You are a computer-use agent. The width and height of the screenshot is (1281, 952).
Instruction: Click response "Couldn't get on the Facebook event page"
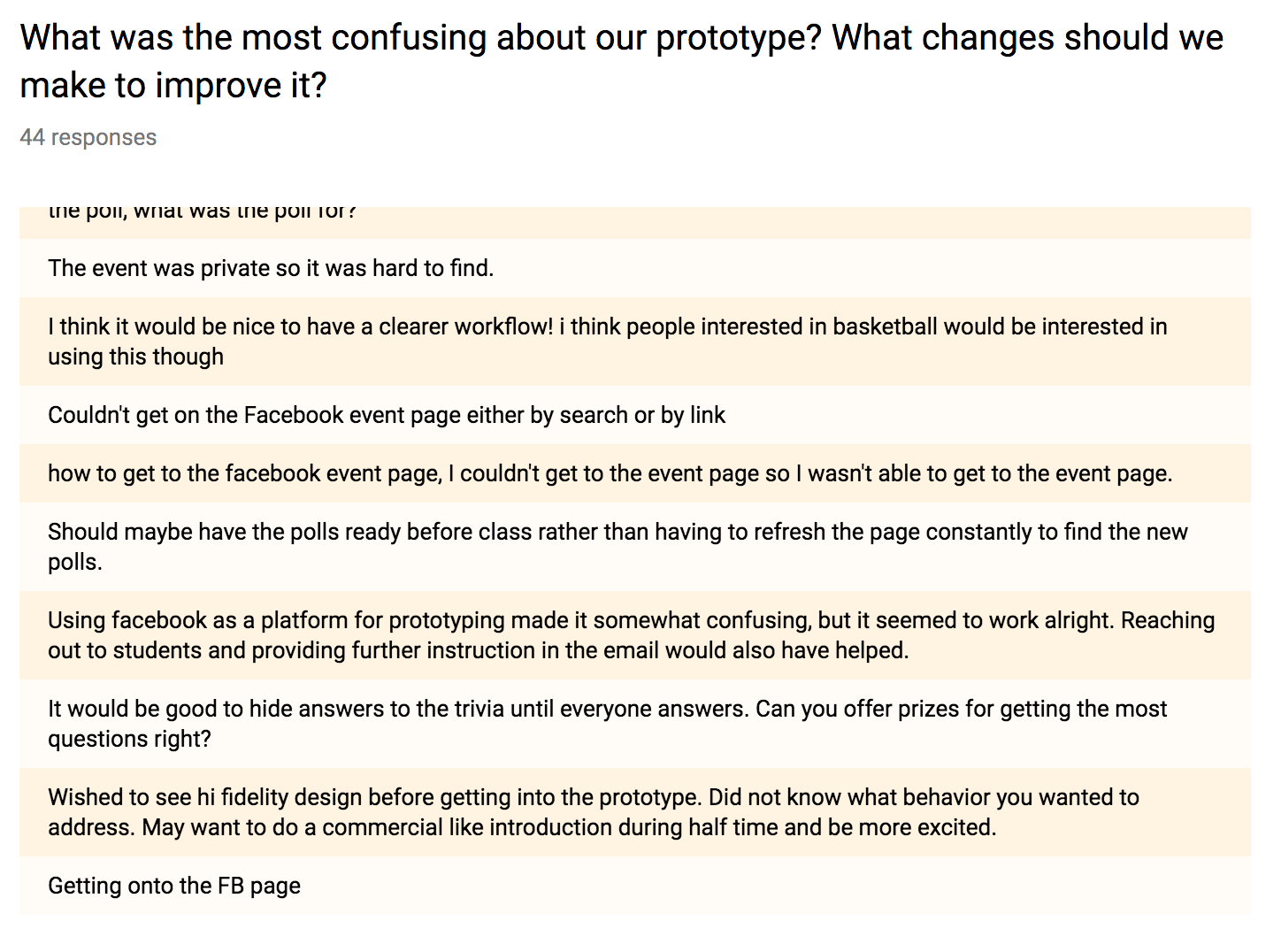tap(635, 415)
